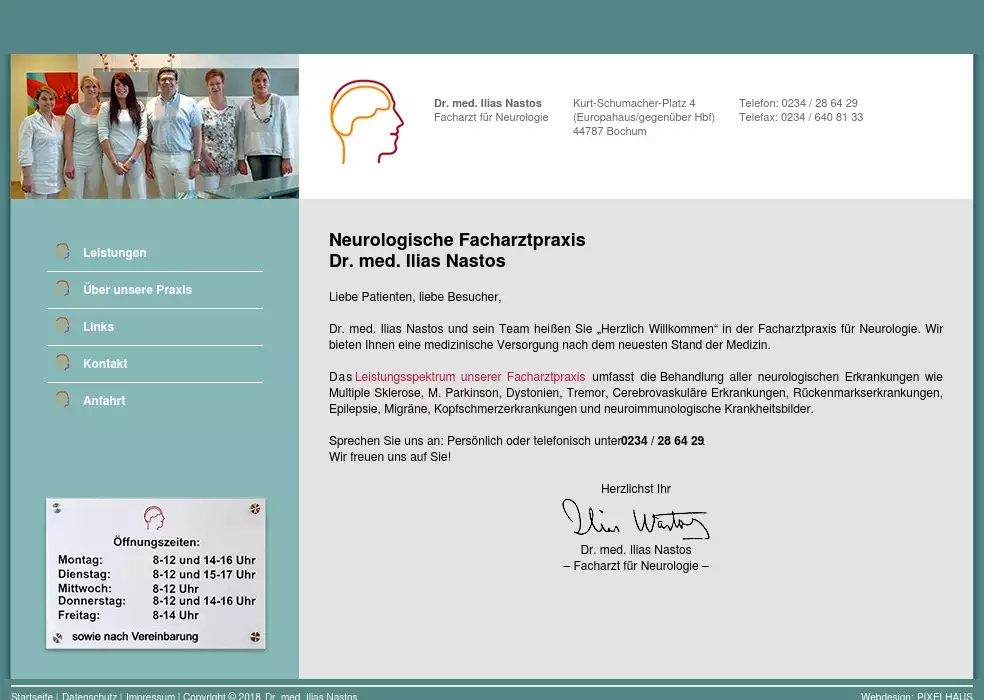This screenshot has height=700, width=984.
Task: Click the handwritten signature image
Action: click(x=635, y=520)
